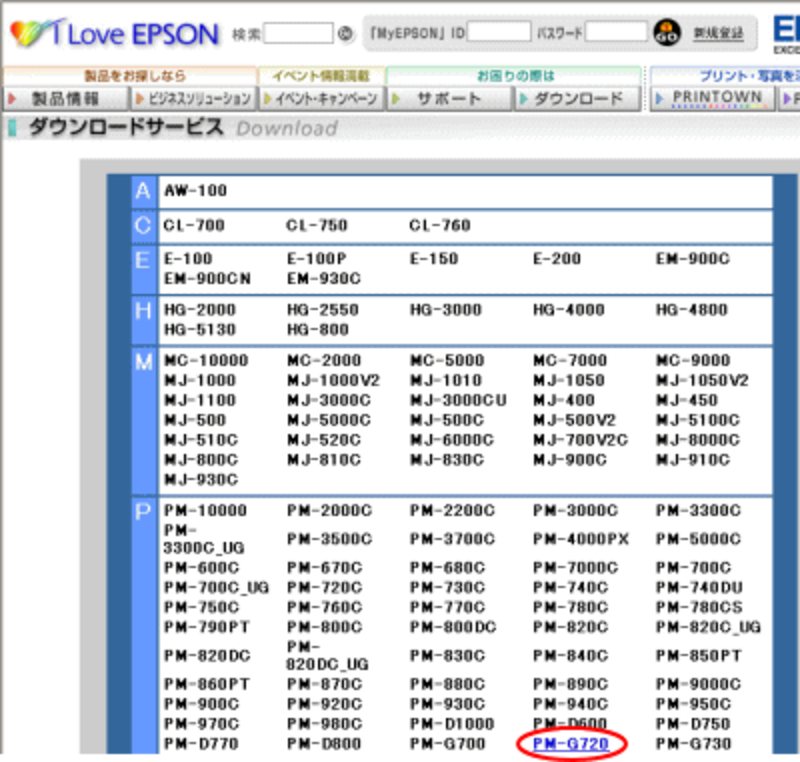Select the HG-800 model entry

[x=318, y=330]
